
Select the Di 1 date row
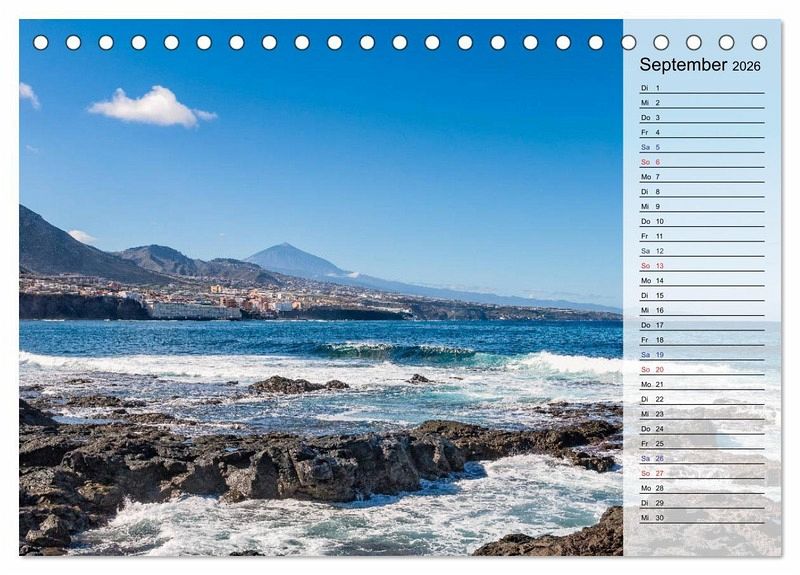(701, 88)
